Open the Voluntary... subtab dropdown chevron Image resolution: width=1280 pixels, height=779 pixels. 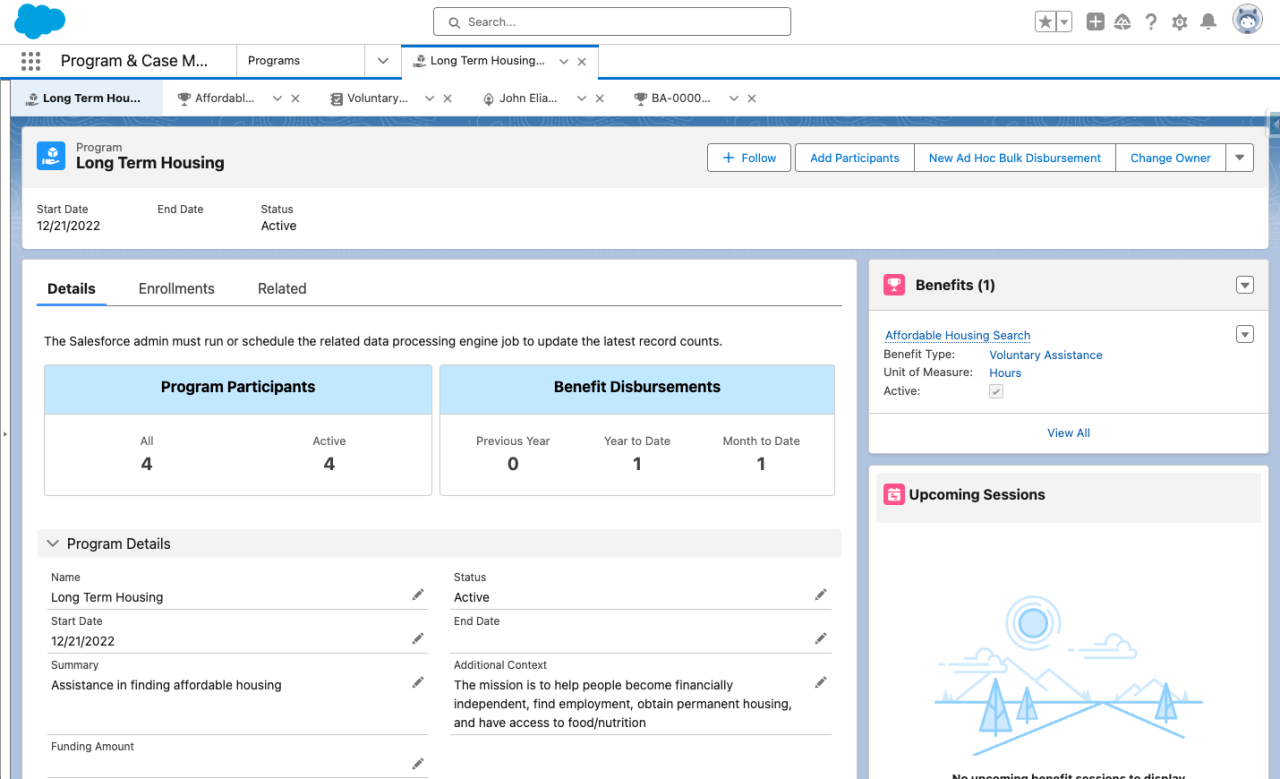click(x=430, y=98)
